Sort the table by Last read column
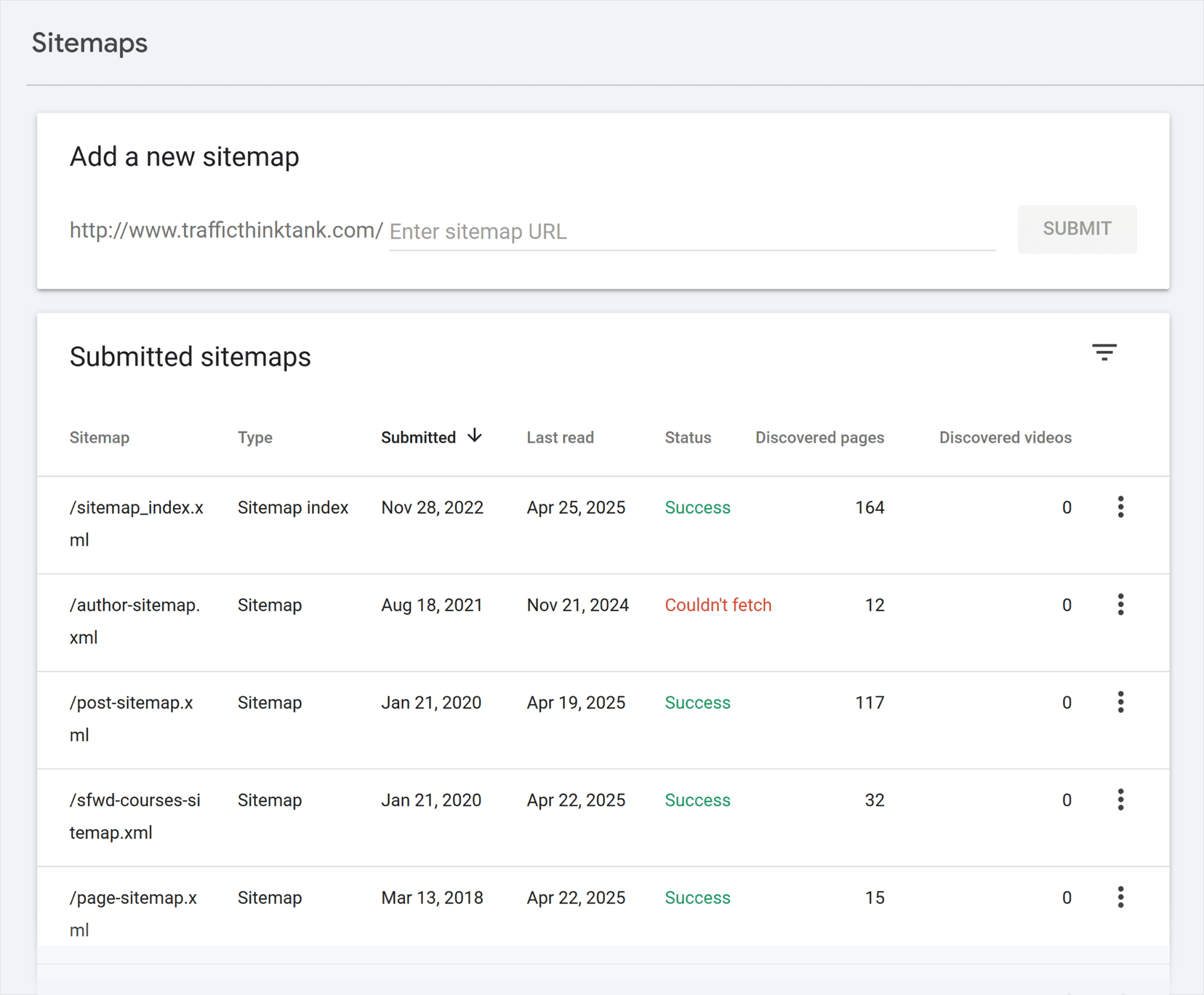 coord(560,437)
